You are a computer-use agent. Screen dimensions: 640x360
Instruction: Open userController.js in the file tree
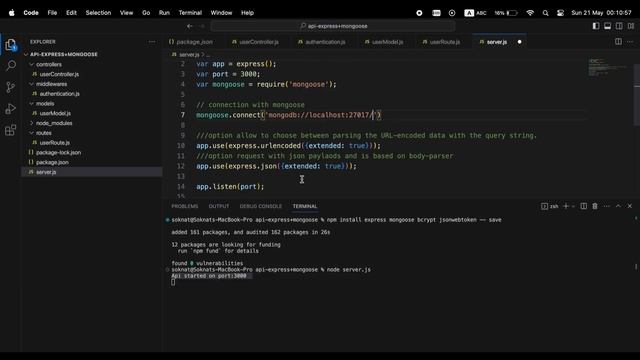click(59, 74)
